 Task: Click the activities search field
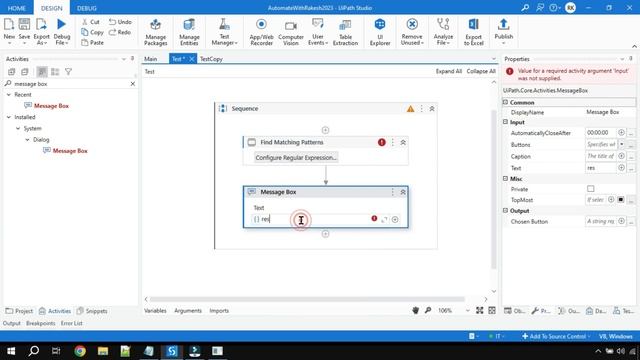click(x=69, y=84)
